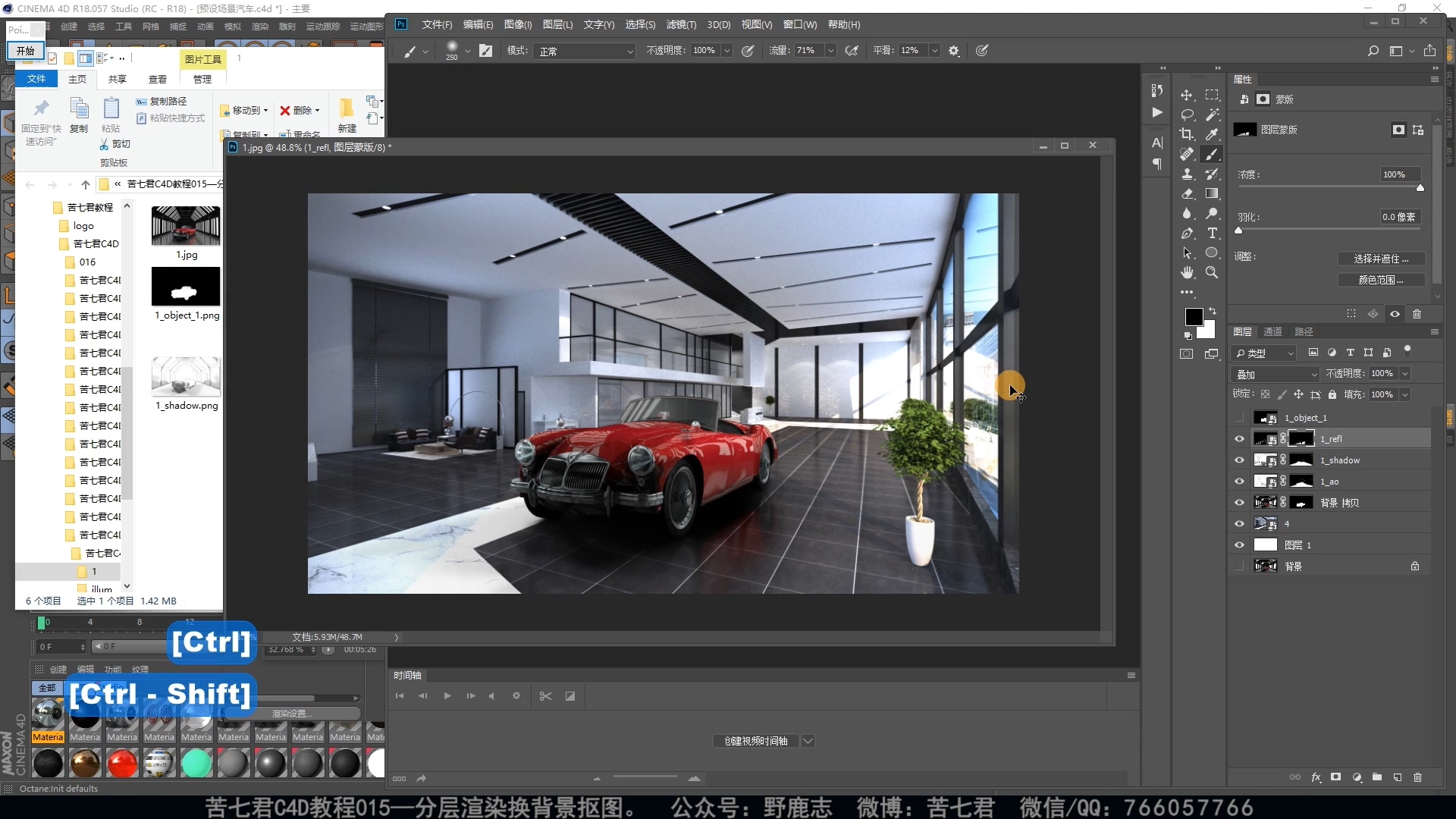Viewport: 1456px width, 819px height.
Task: Select the Rectangular Marquee tool
Action: click(x=1212, y=95)
